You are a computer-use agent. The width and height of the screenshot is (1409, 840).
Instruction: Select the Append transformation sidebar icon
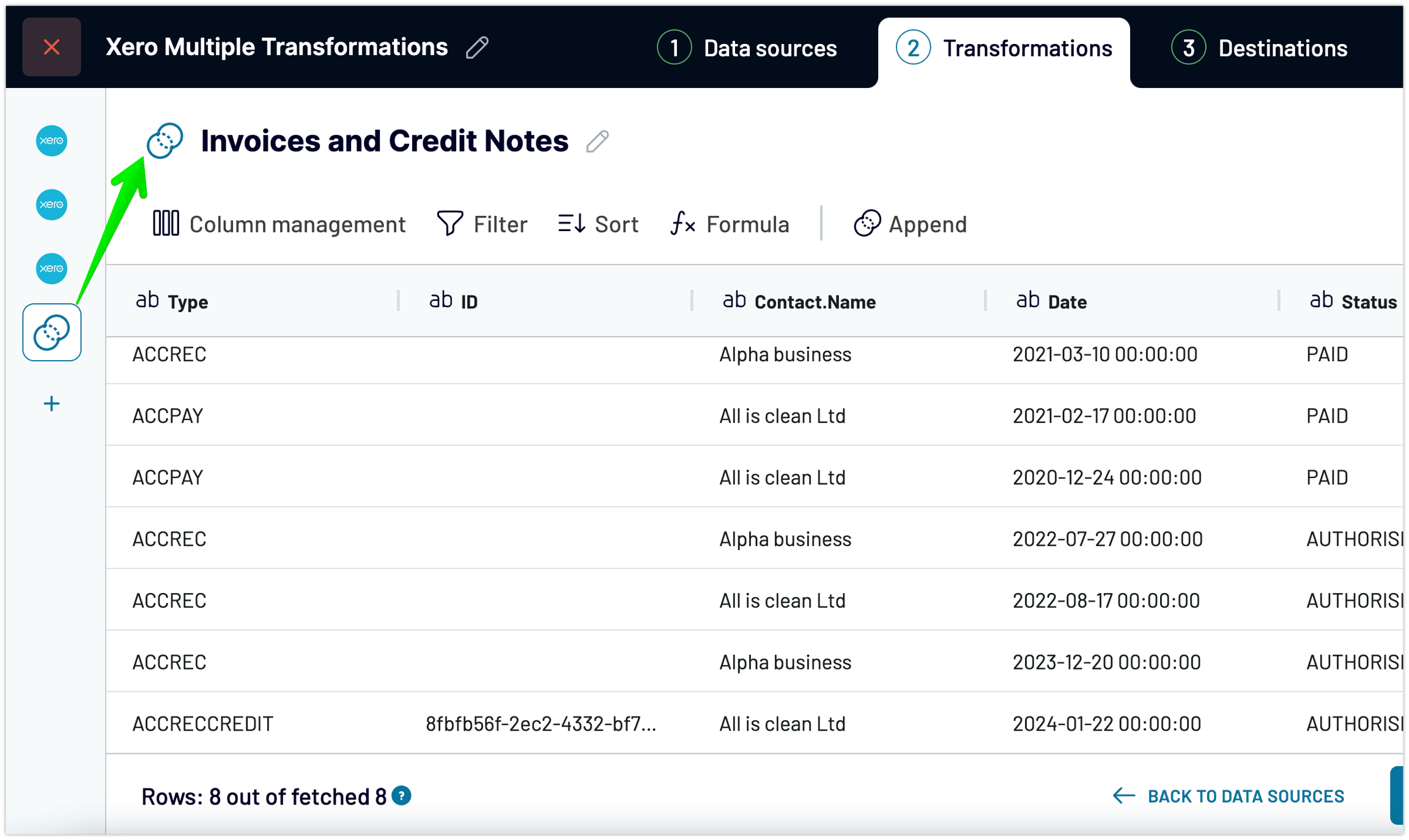pos(51,333)
